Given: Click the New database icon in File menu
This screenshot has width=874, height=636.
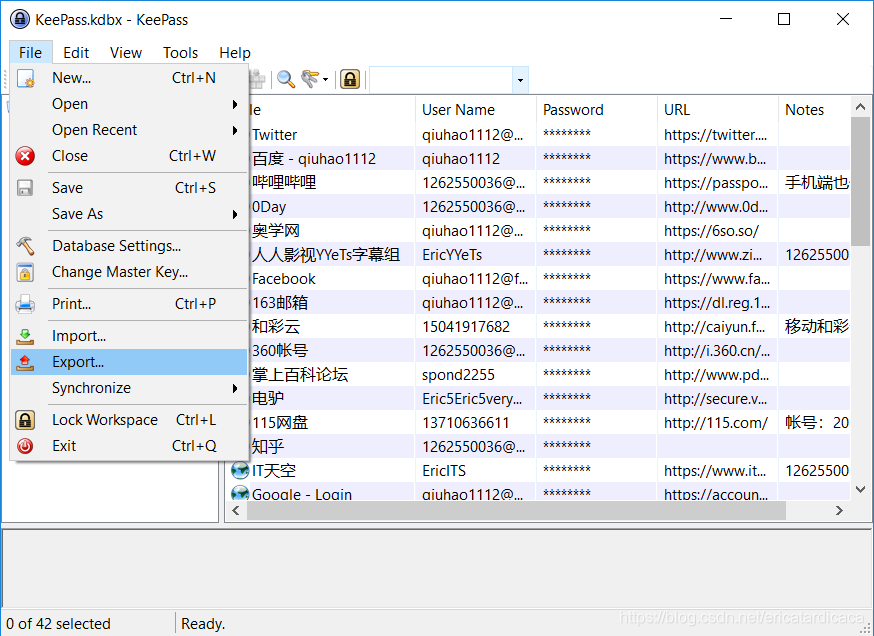Looking at the screenshot, I should [x=25, y=78].
